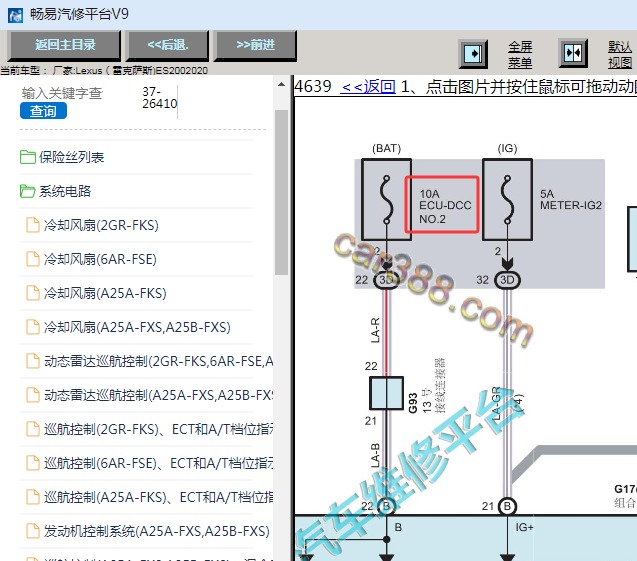The image size is (637, 561).
Task: Click the B connector at pin 21
Action: coord(507,506)
